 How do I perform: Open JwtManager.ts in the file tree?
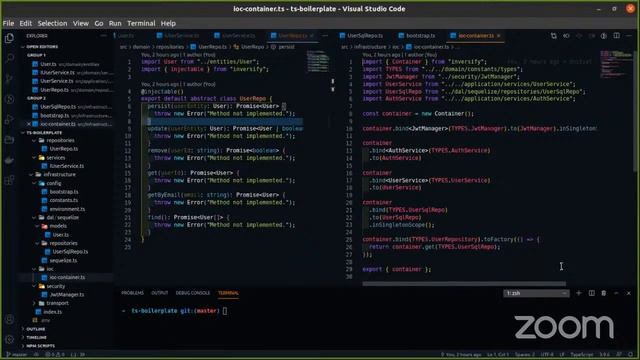click(x=67, y=295)
